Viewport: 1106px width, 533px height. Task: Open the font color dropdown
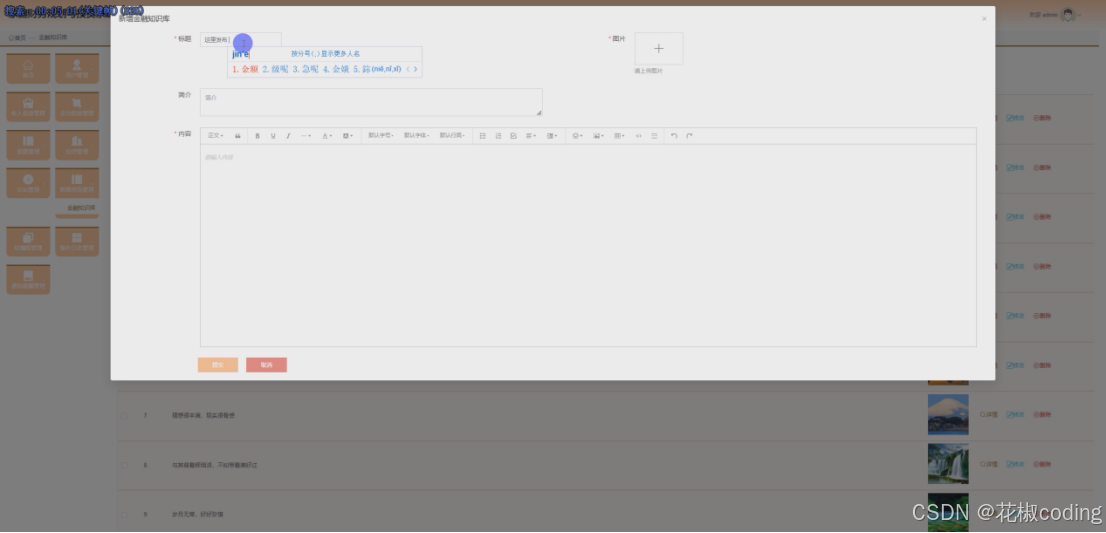[x=327, y=136]
